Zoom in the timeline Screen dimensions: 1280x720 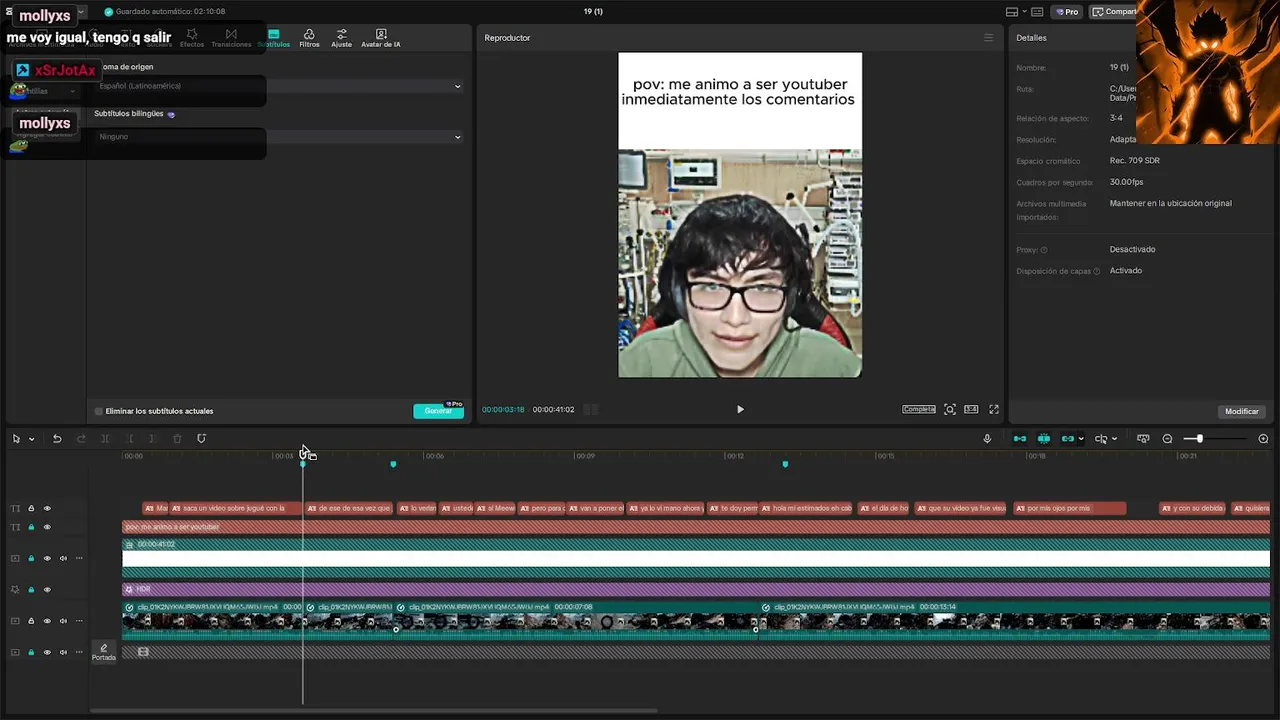tap(1263, 439)
